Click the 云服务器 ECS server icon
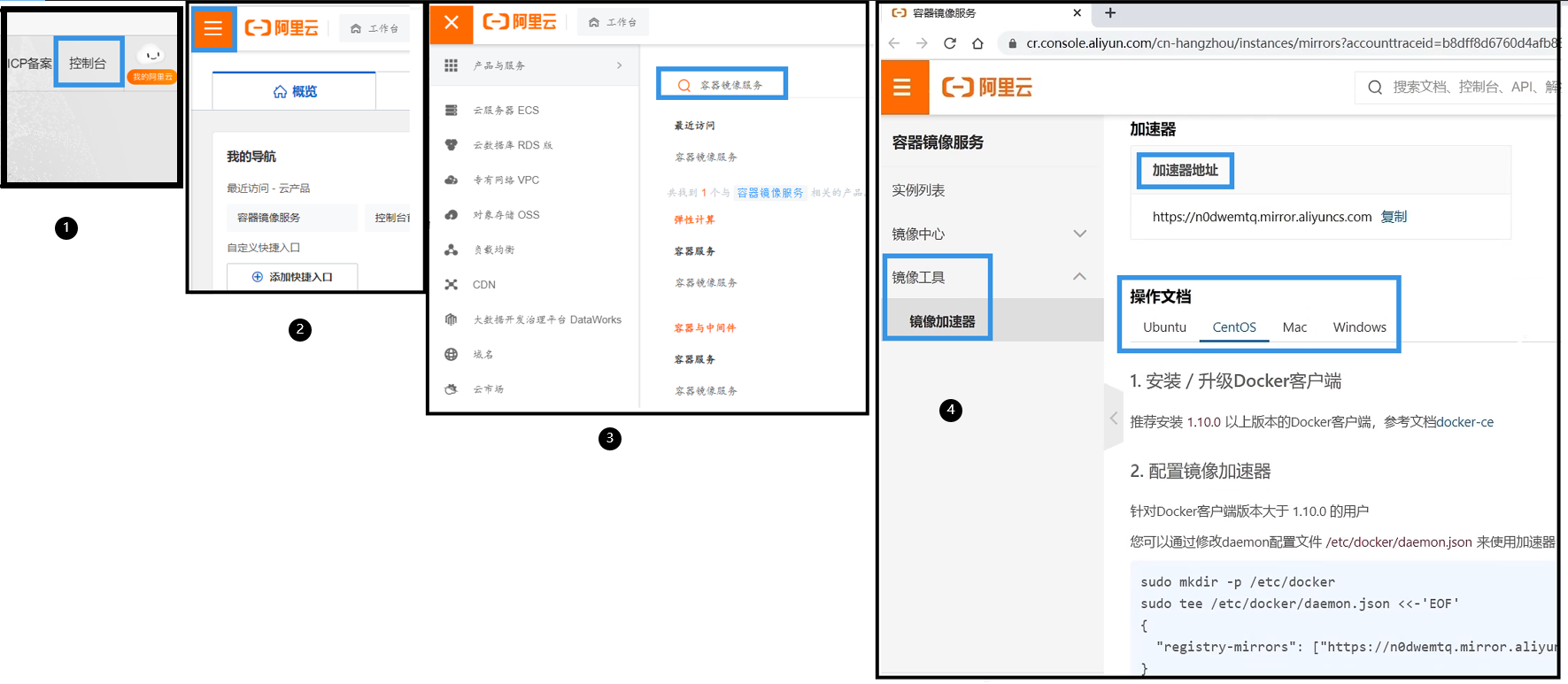Screen dimensions: 1568x684 click(x=452, y=111)
